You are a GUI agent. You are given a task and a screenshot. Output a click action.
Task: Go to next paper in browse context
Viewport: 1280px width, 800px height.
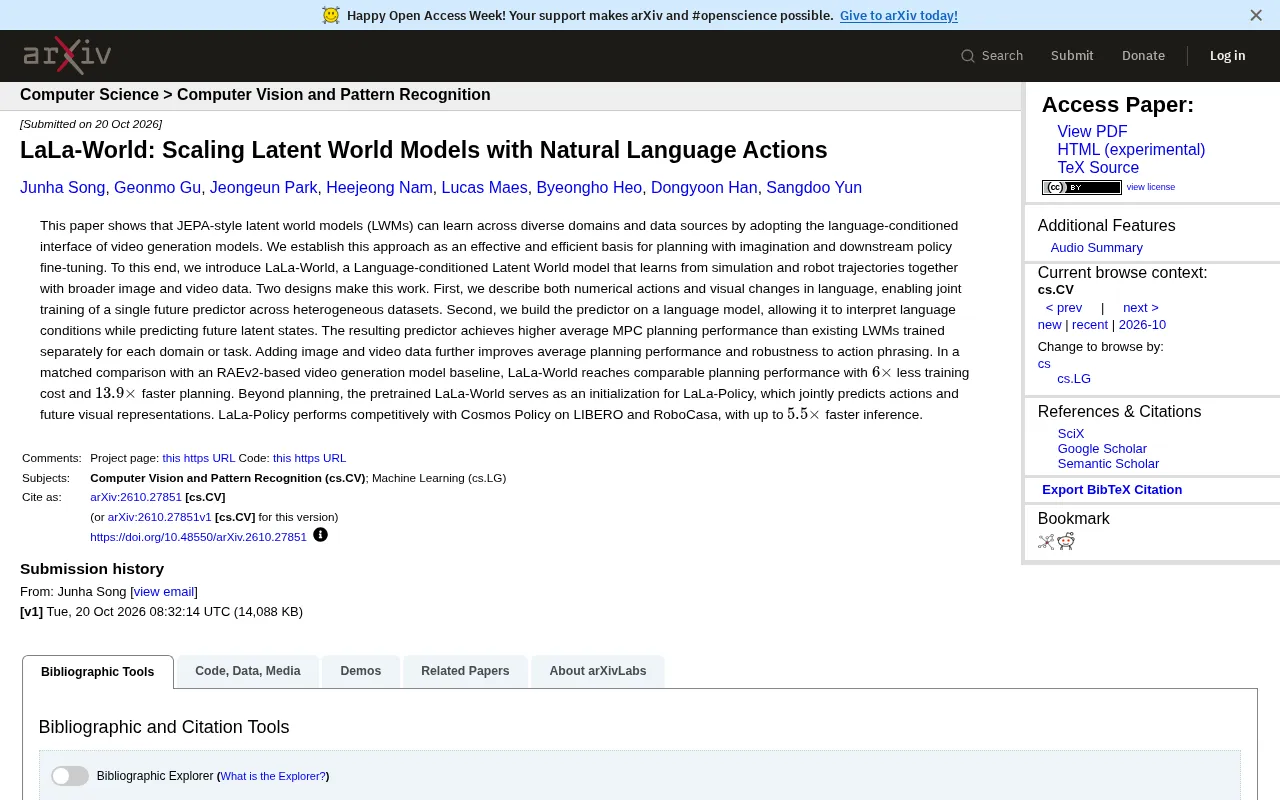[x=1141, y=308]
